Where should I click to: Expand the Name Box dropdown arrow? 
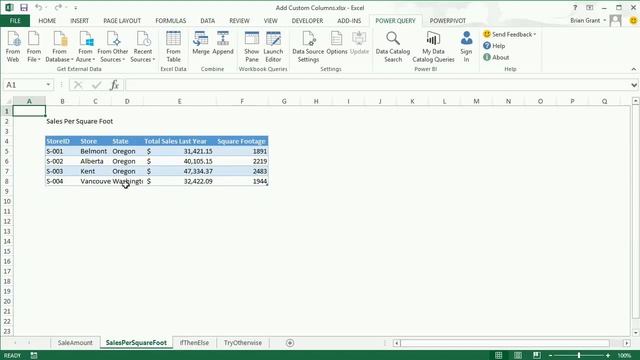[x=48, y=85]
